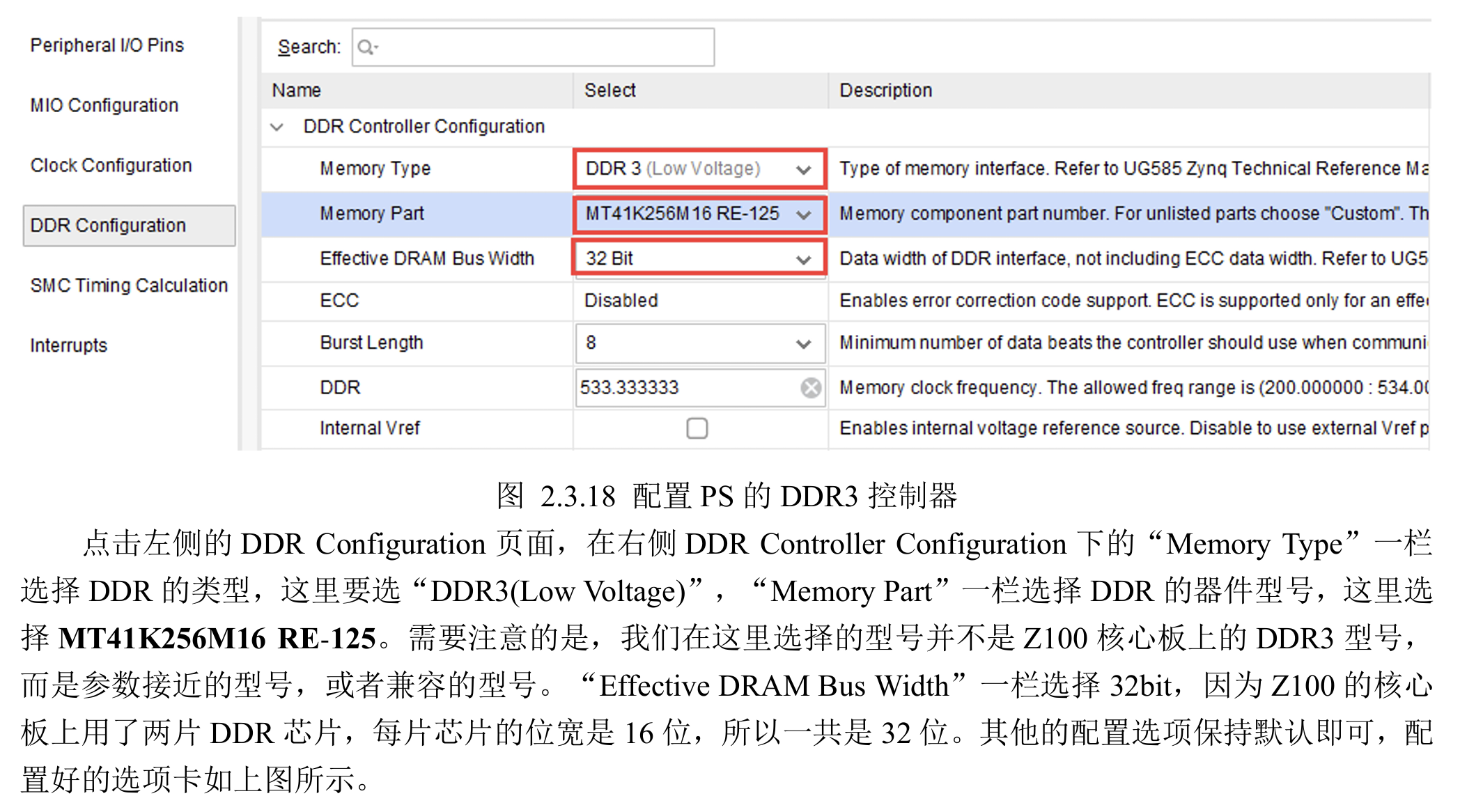Screen dimensions: 1483x812
Task: Open the Peripheral I/O Pins page
Action: [x=107, y=45]
